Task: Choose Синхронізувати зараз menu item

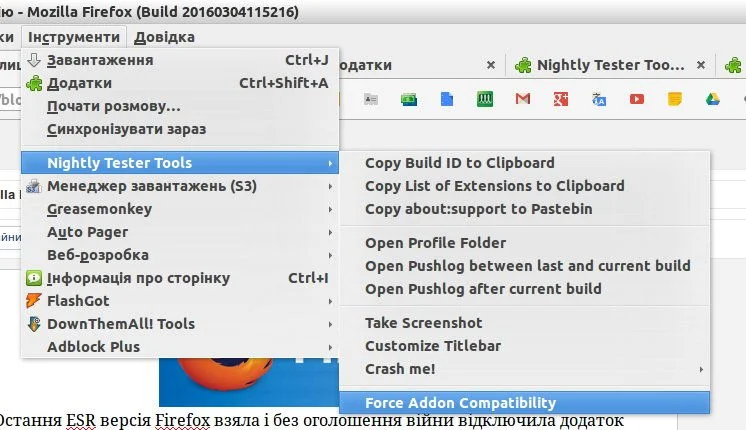Action: pos(180,129)
